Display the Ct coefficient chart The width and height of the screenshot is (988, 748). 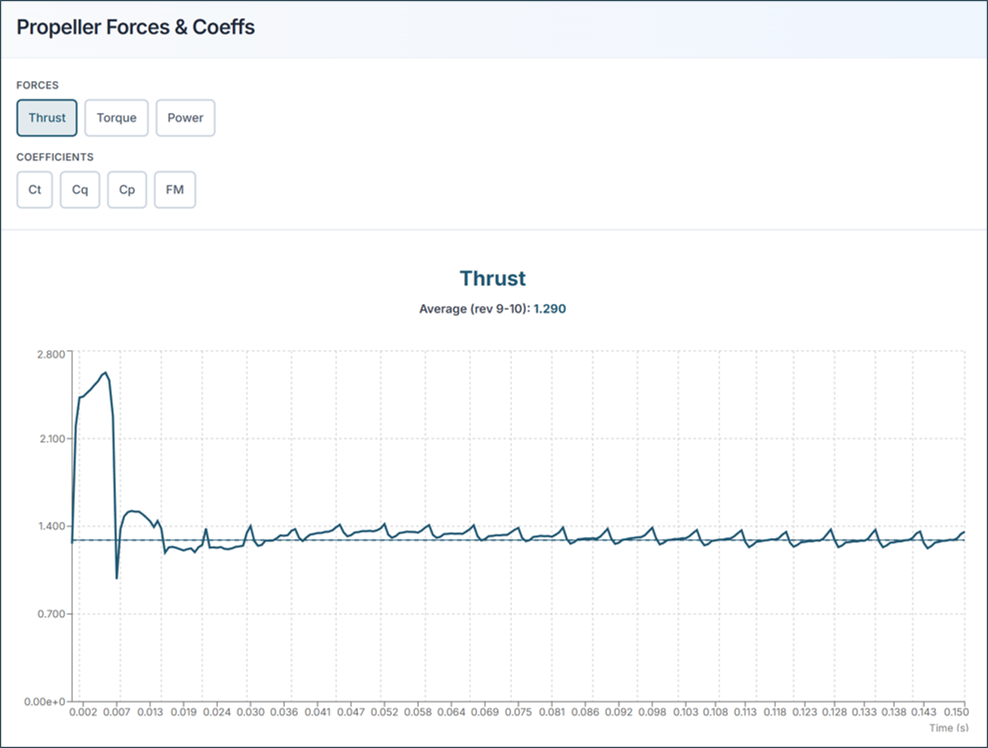[35, 190]
